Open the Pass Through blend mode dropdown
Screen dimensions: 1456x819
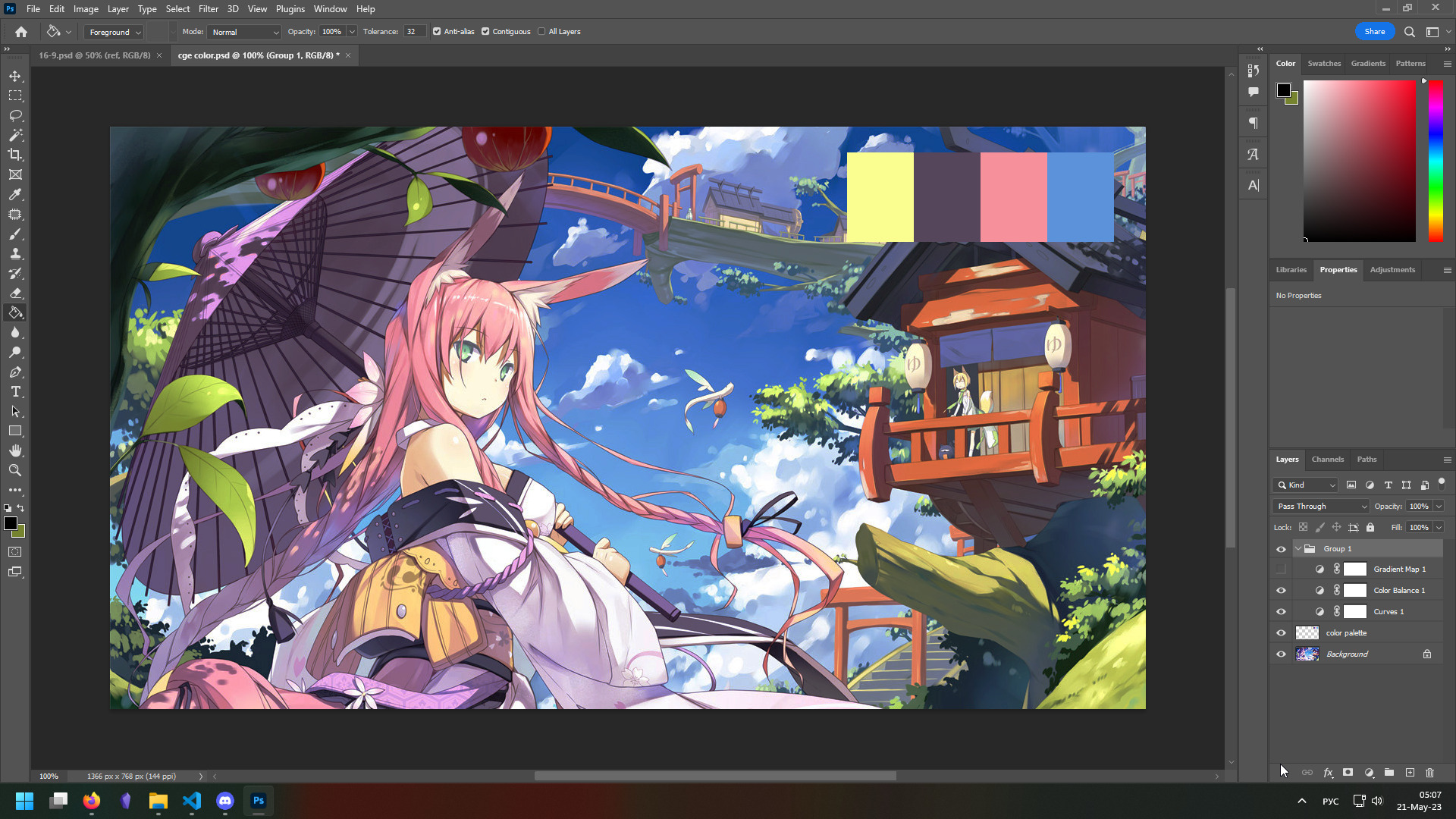[x=1321, y=507]
